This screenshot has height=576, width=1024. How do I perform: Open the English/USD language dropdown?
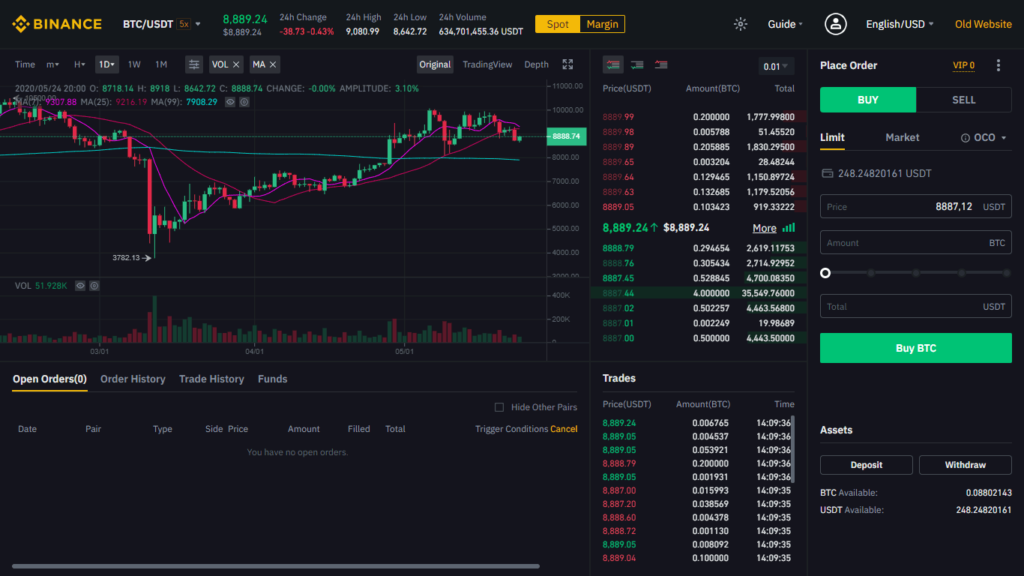point(899,24)
